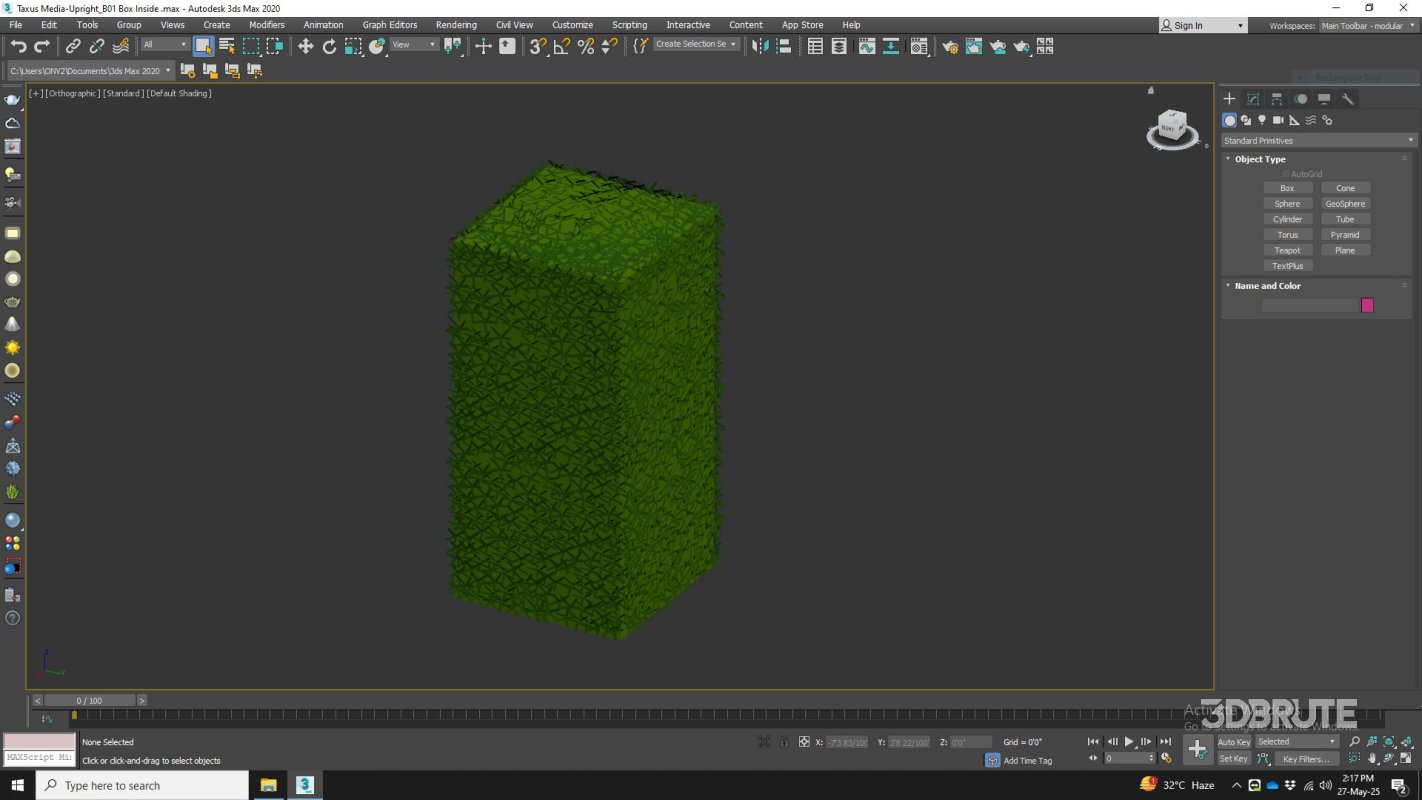Open the Modifiers menu
Viewport: 1422px width, 800px height.
(266, 24)
